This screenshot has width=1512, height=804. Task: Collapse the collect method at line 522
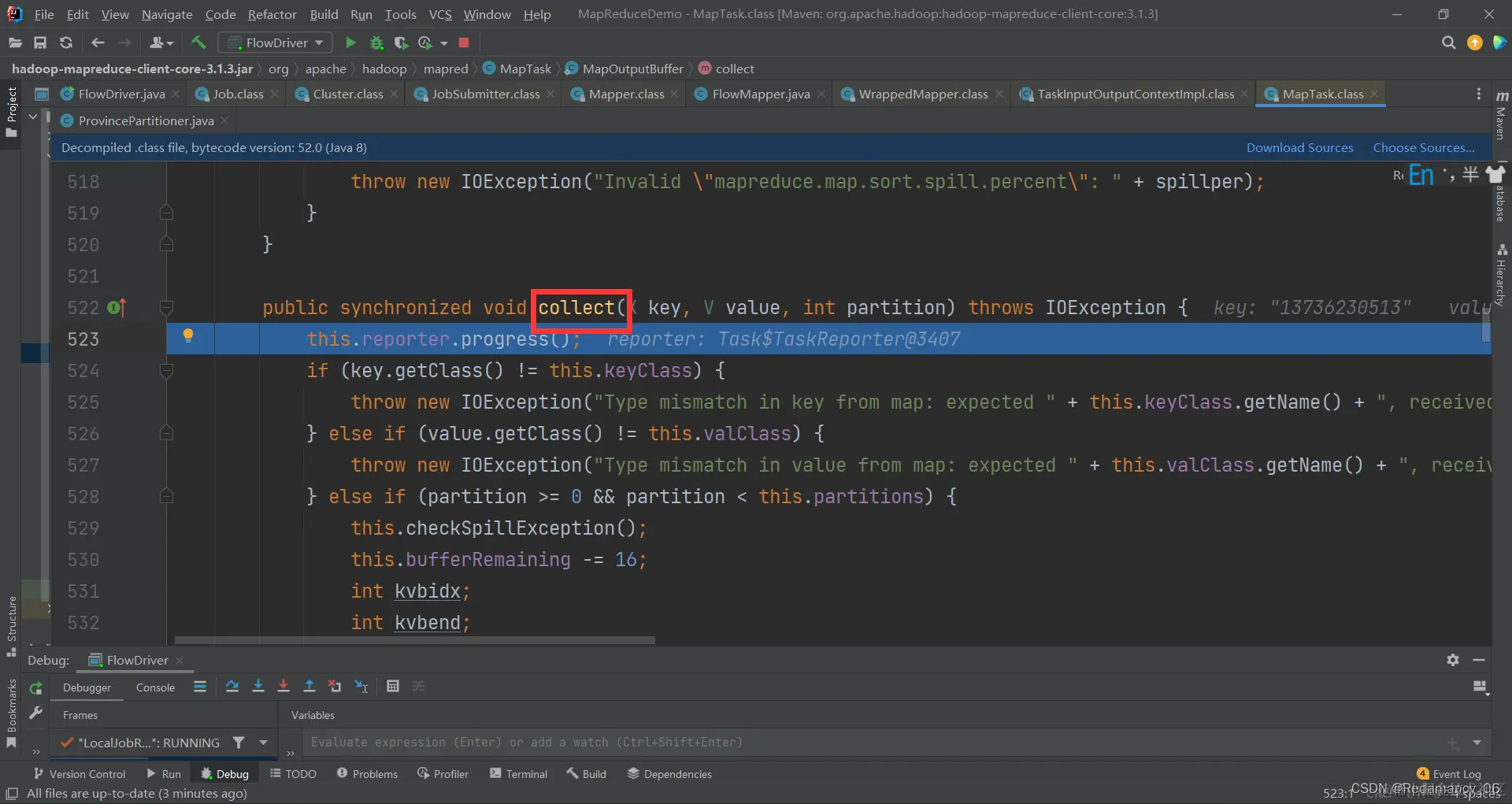[166, 307]
